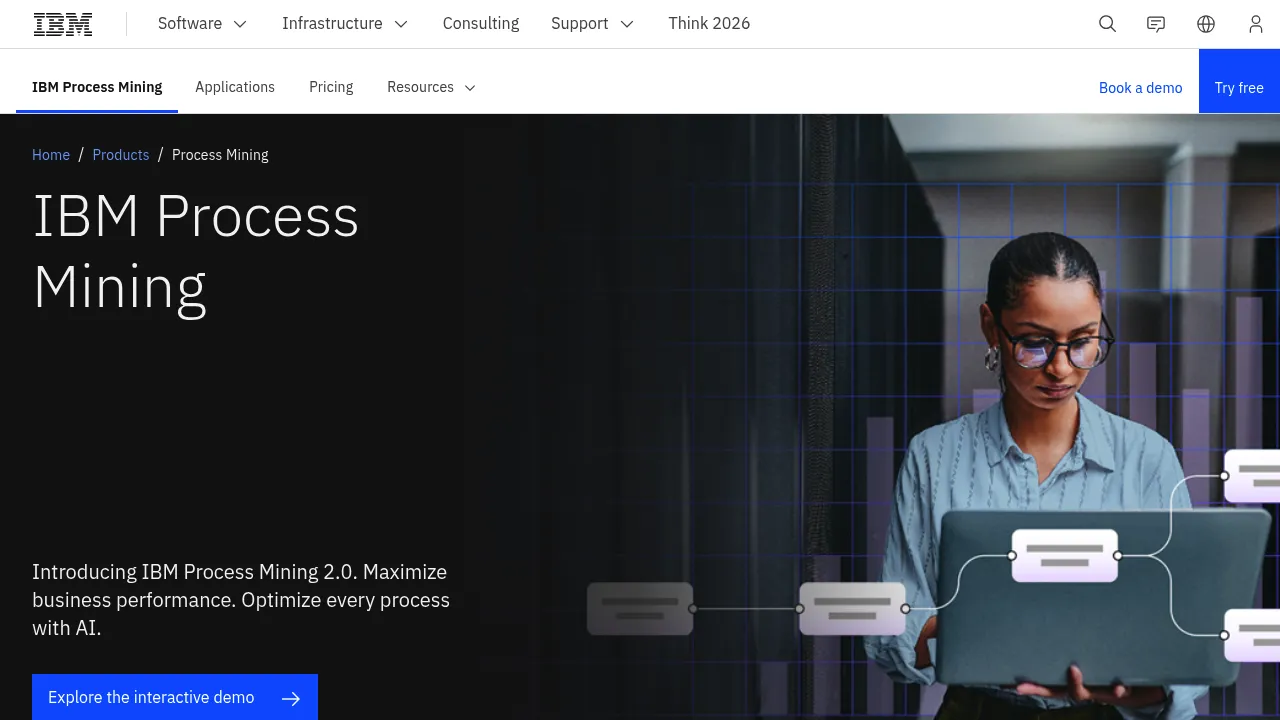This screenshot has width=1280, height=720.
Task: Switch to the Pricing tab
Action: [331, 87]
